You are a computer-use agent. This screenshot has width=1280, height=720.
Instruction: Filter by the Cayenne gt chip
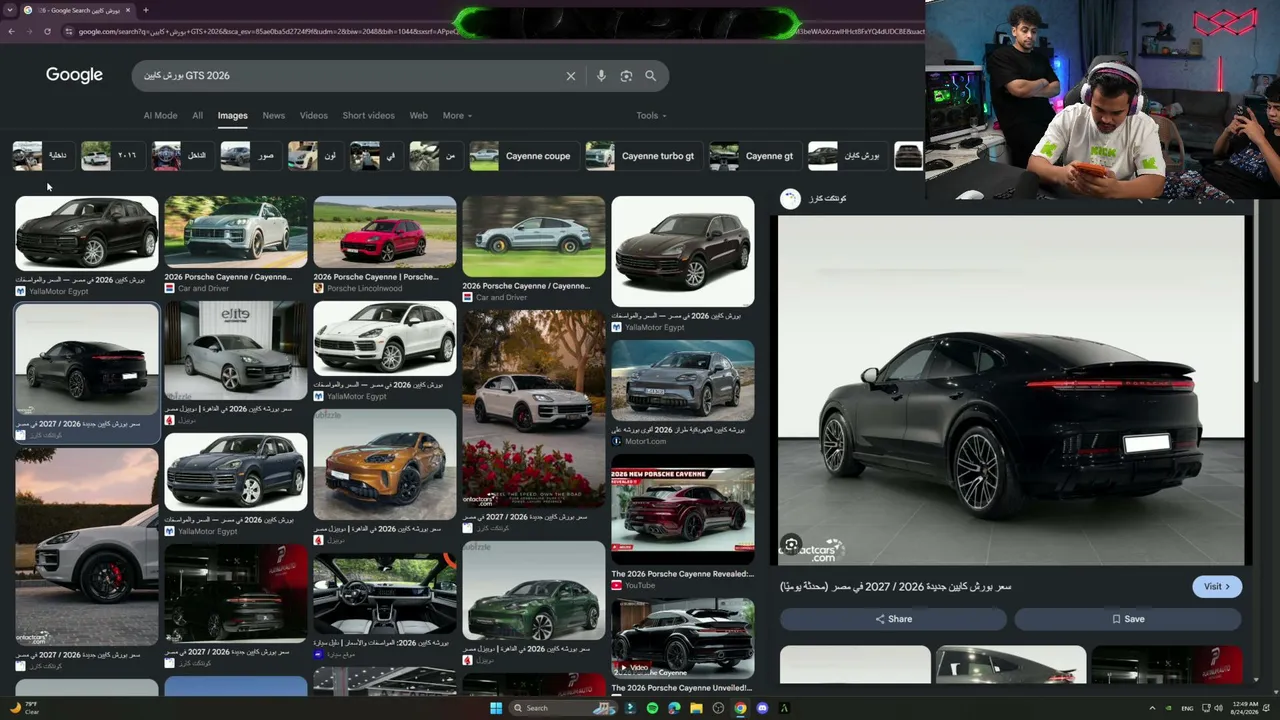pyautogui.click(x=753, y=156)
